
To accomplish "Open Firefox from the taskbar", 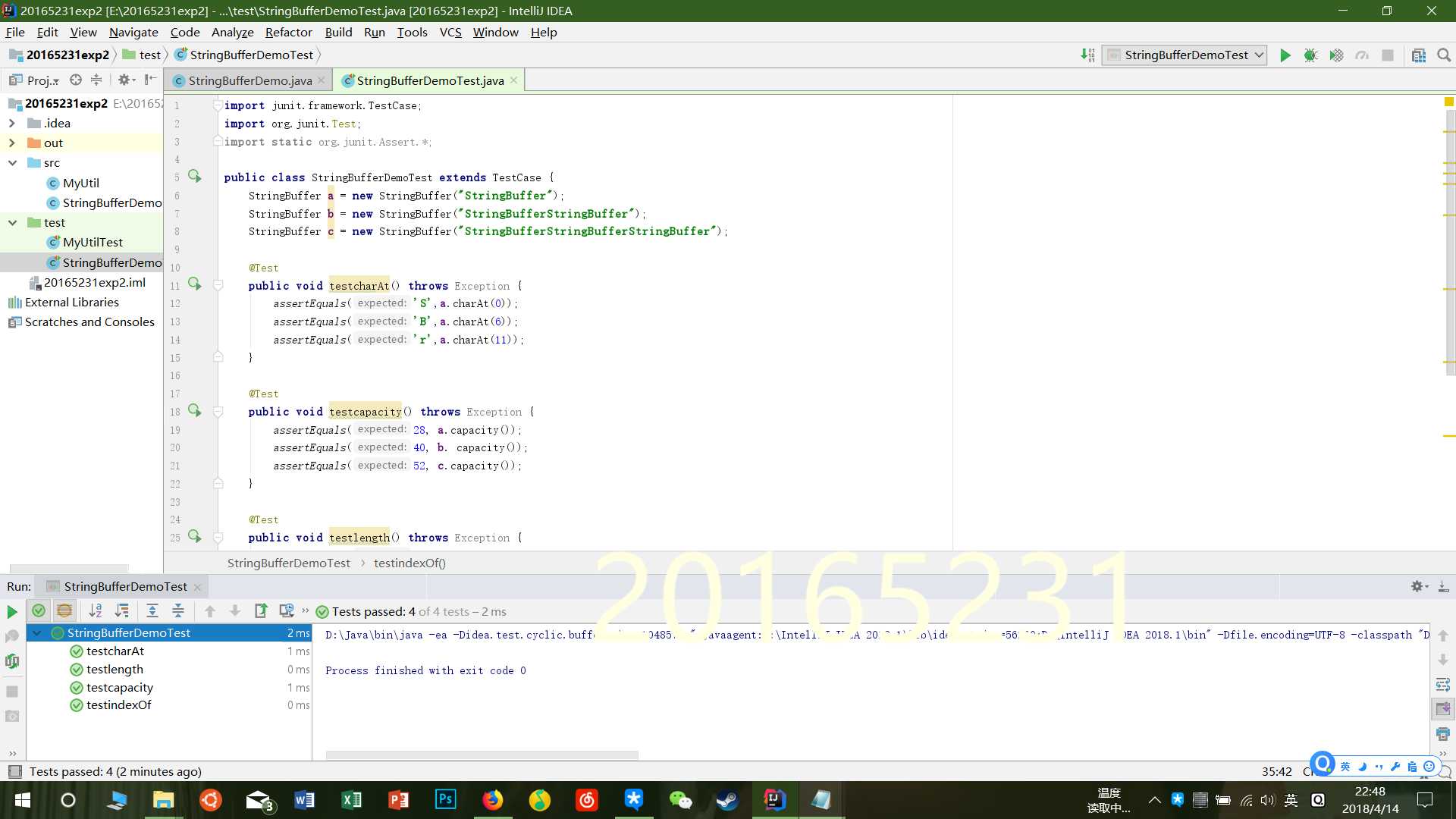I will [x=493, y=800].
